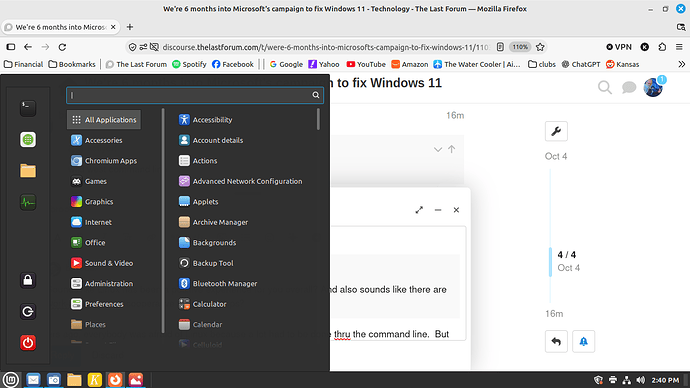Open the screenshot tool on the taskbar
The image size is (690, 388).
pyautogui.click(x=54, y=379)
